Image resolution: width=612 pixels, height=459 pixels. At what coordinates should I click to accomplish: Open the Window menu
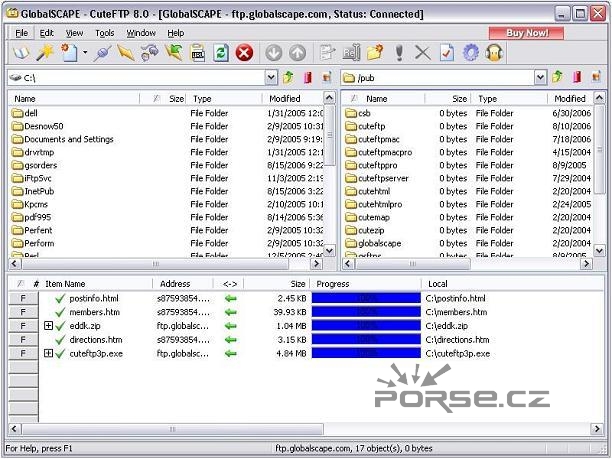[x=141, y=33]
